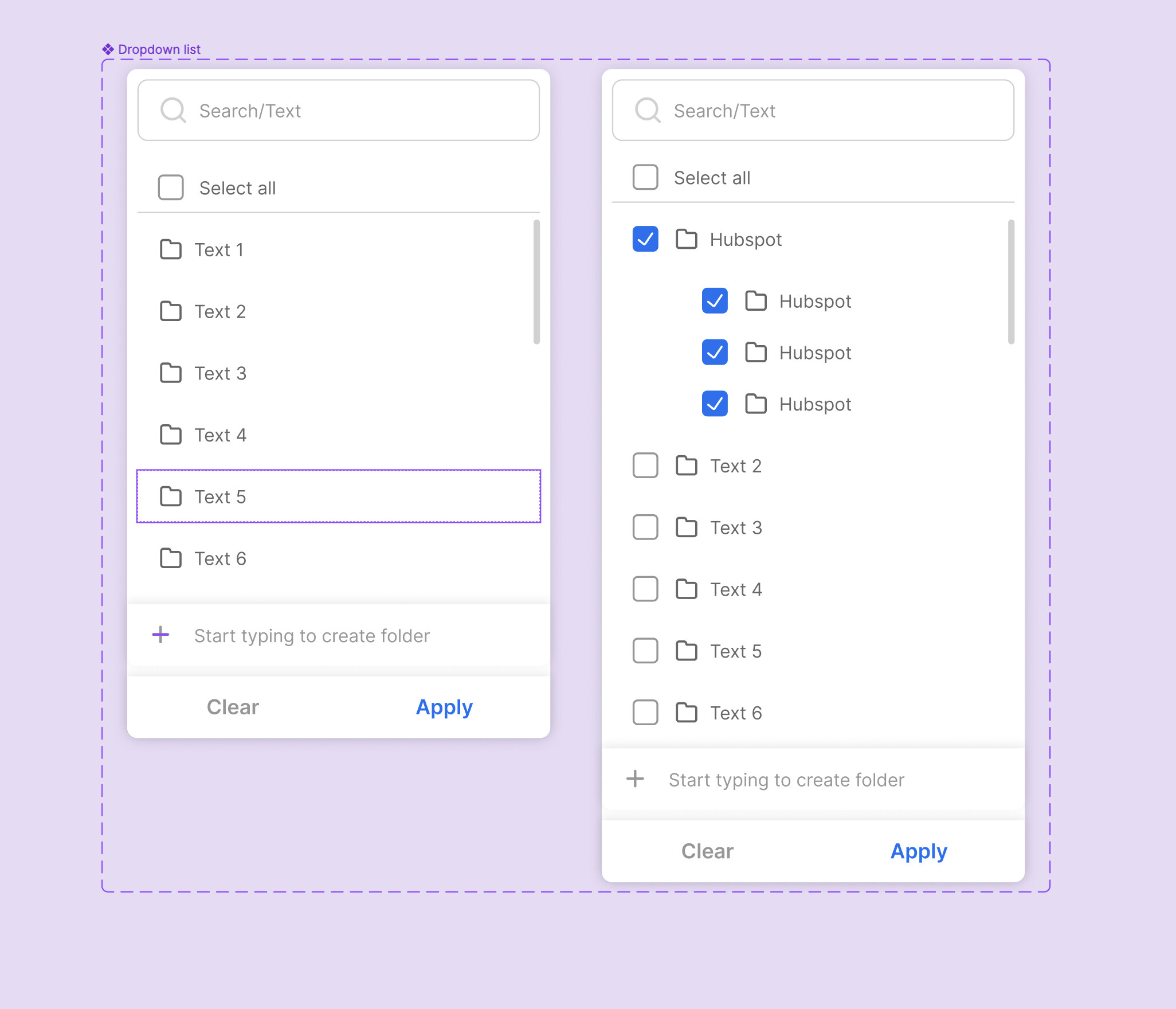Check the Text 3 checkbox in right panel
The width and height of the screenshot is (1176, 1009).
click(x=645, y=527)
